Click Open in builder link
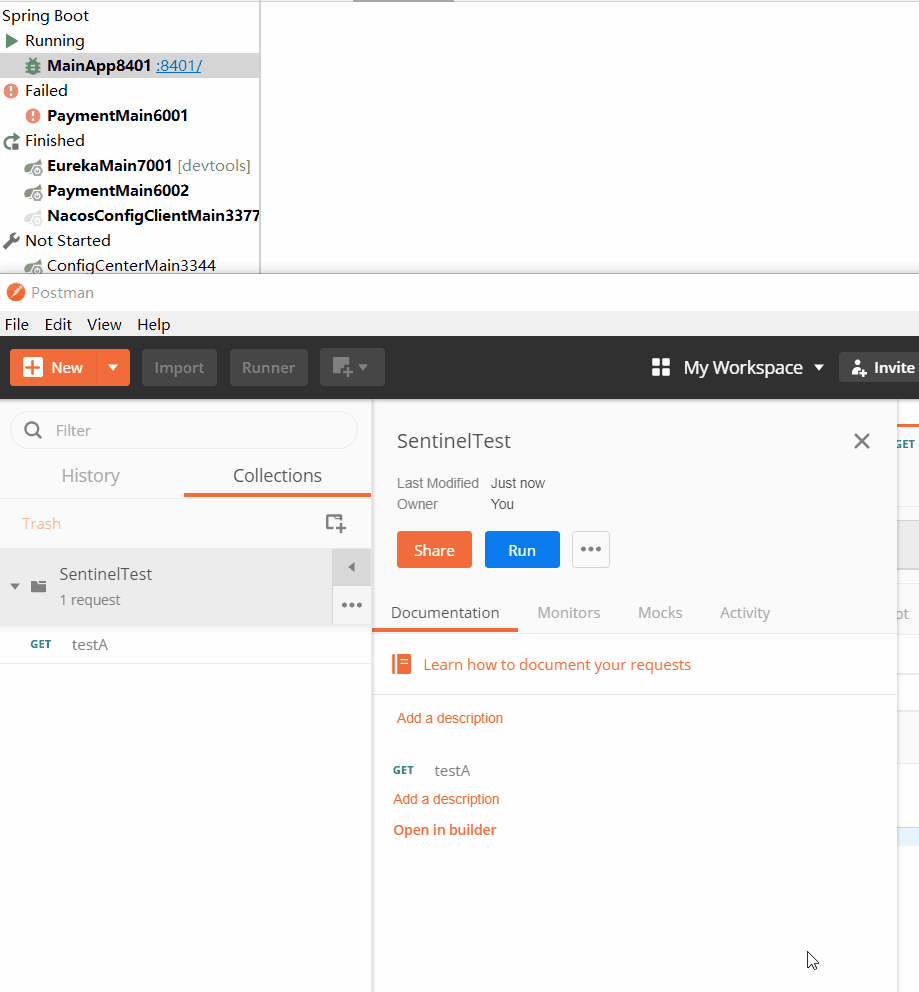Viewport: 919px width, 992px height. click(445, 830)
